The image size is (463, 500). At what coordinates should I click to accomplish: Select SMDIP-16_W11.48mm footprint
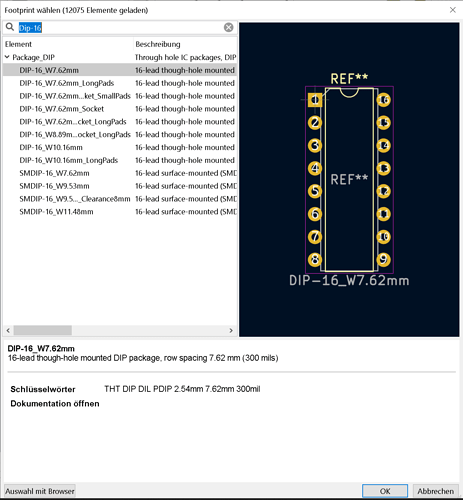[x=56, y=212]
